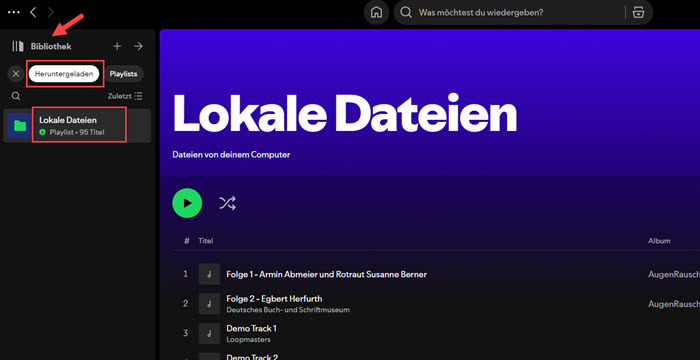Open the Zuletzt sort dropdown
The height and width of the screenshot is (360, 700).
point(125,96)
